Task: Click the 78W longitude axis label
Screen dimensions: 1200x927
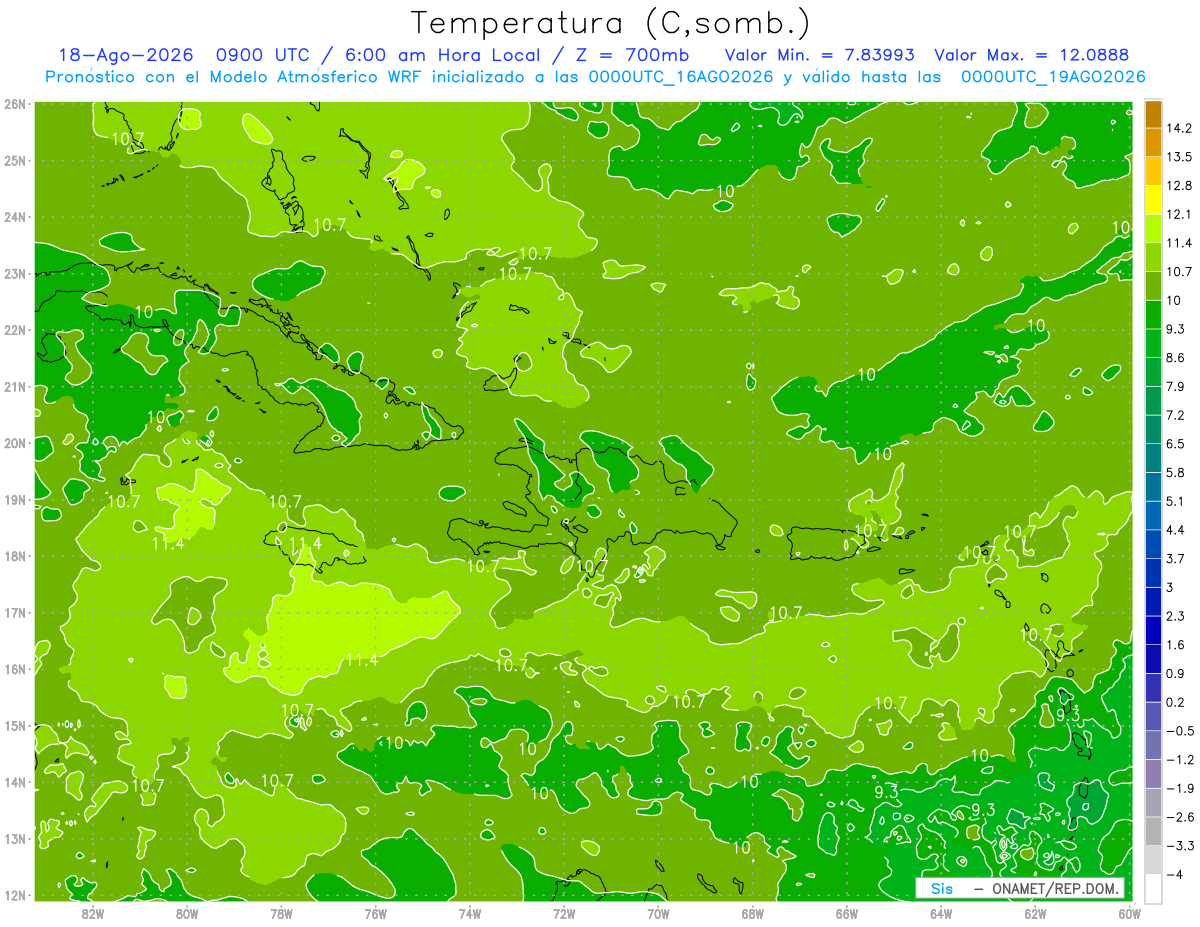Action: coord(281,913)
